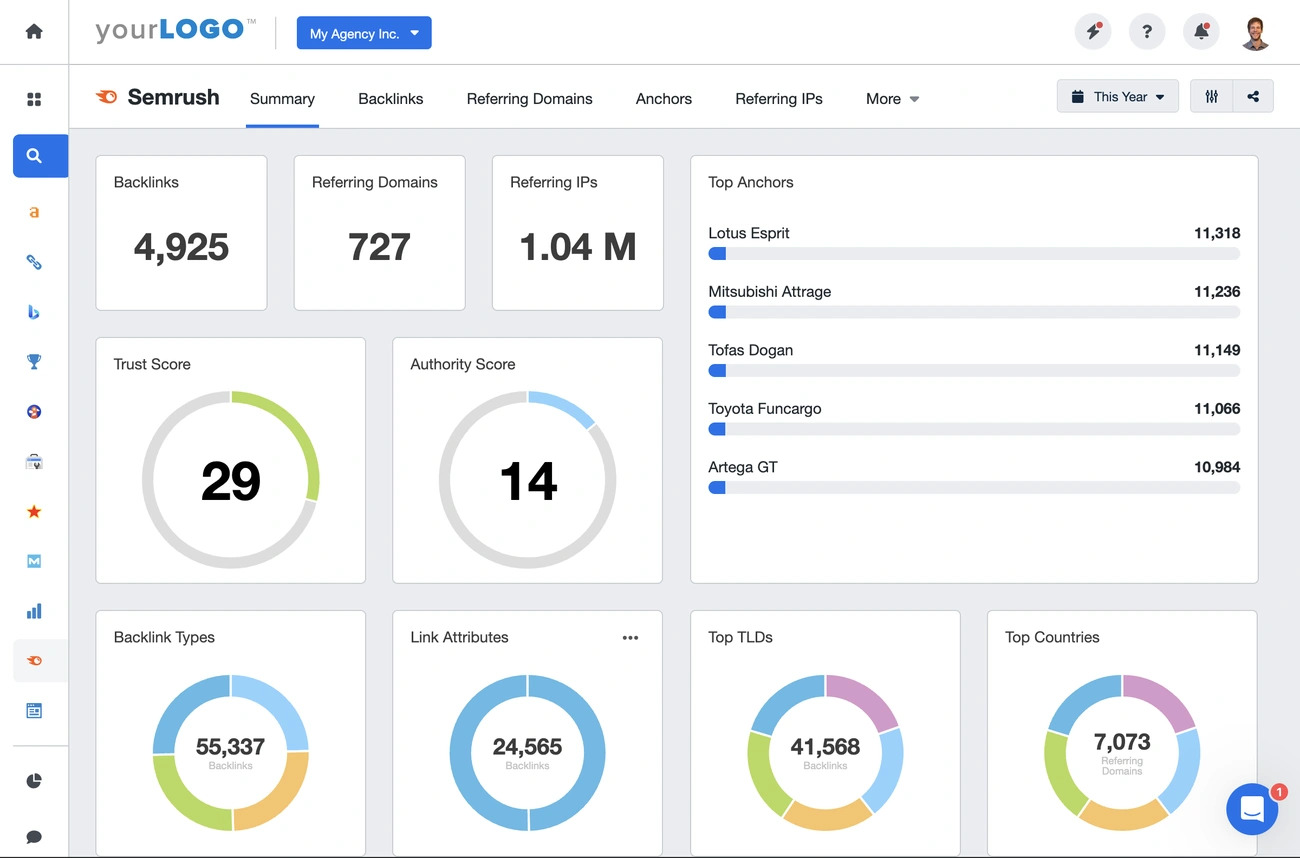The image size is (1300, 858).
Task: Open the Bing integration icon in sidebar
Action: tap(34, 312)
